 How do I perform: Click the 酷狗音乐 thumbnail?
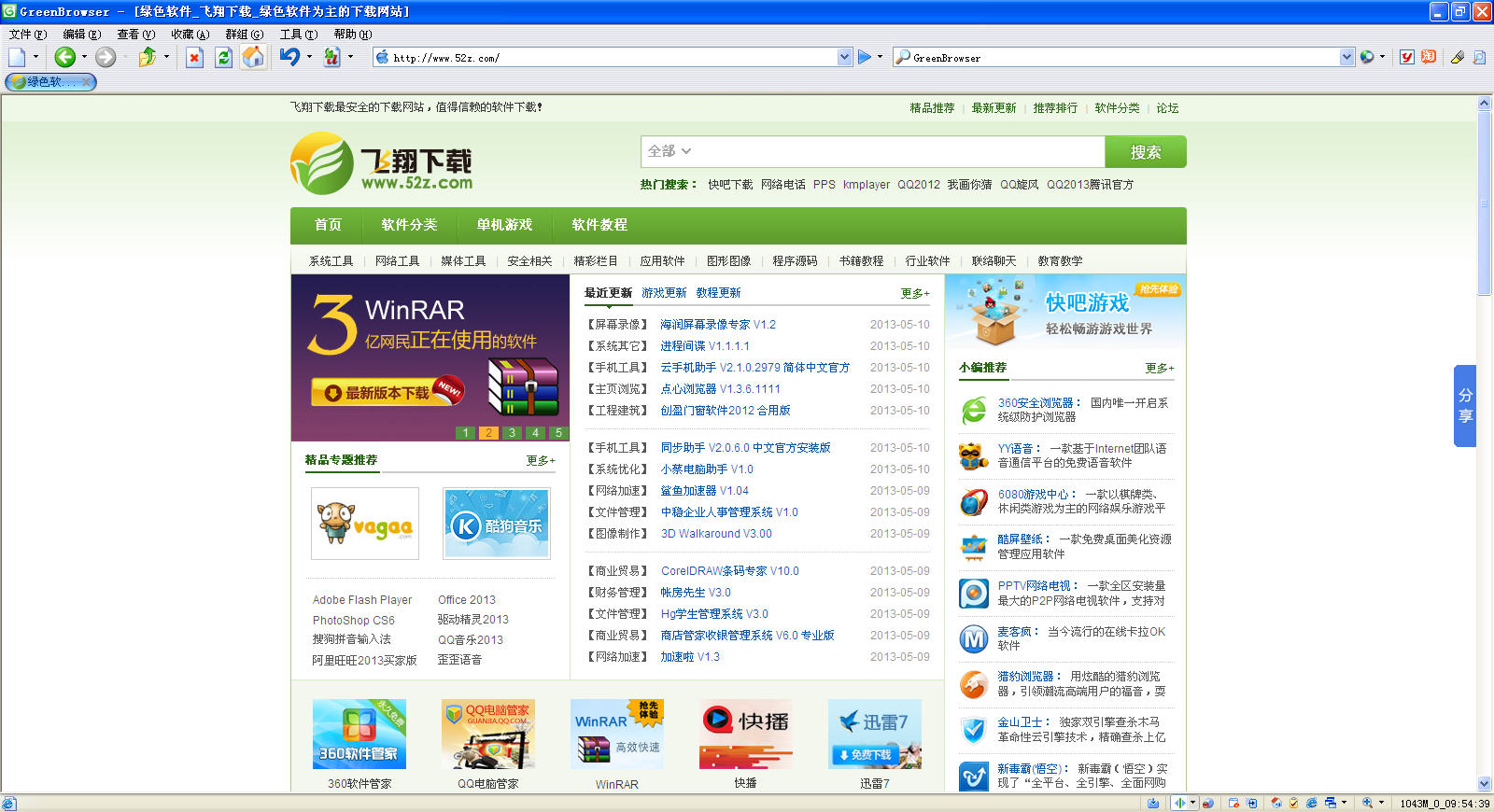pyautogui.click(x=497, y=524)
